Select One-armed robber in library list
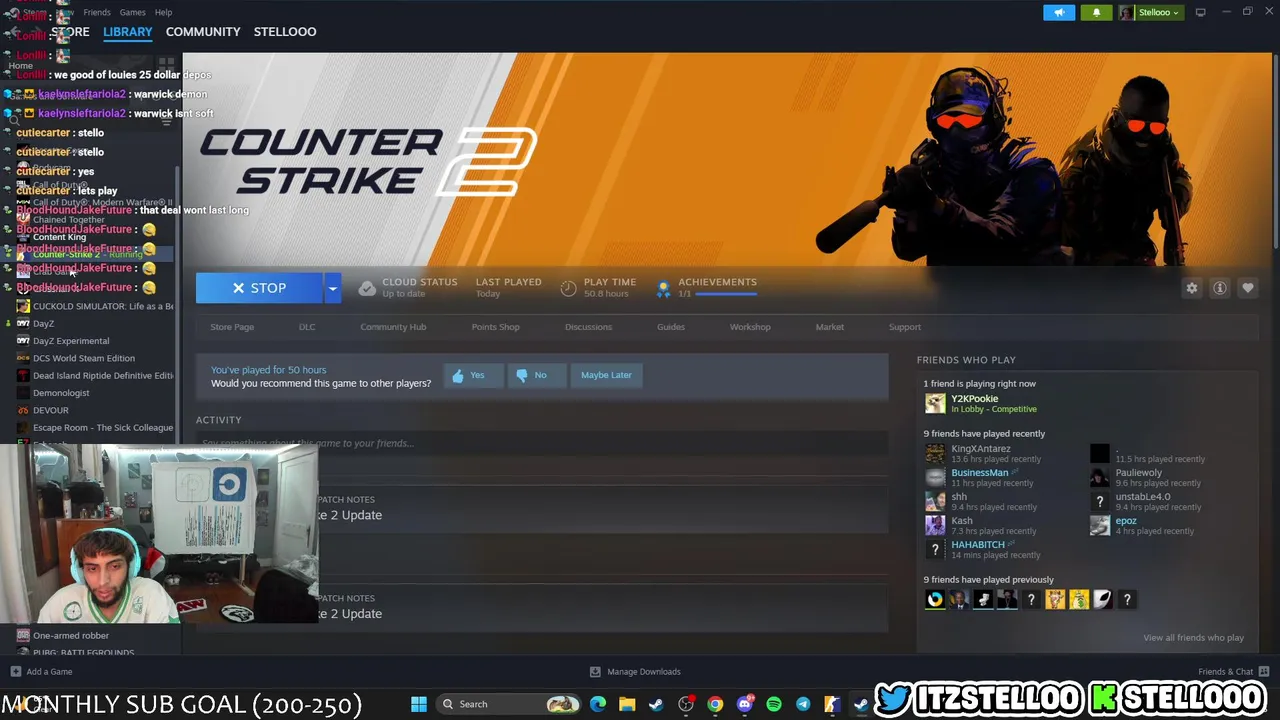 coord(71,636)
